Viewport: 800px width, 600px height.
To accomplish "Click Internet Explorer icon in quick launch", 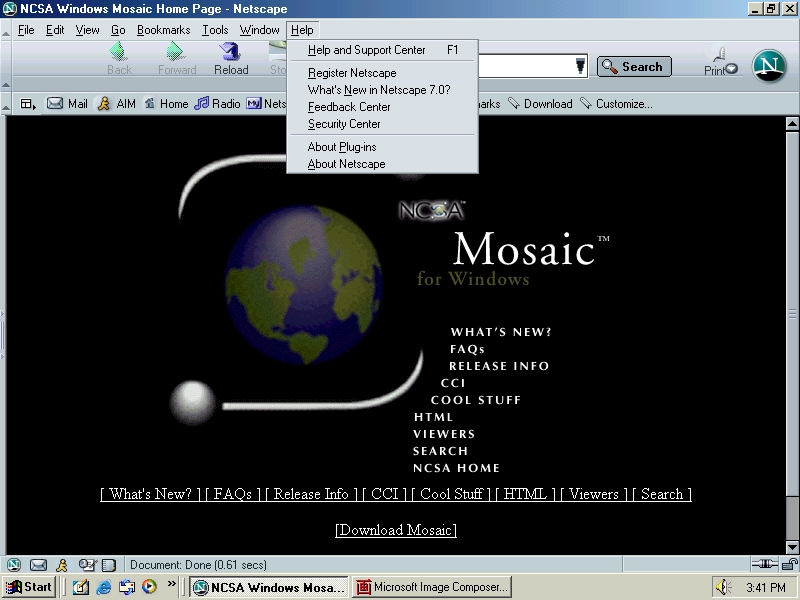I will point(104,587).
